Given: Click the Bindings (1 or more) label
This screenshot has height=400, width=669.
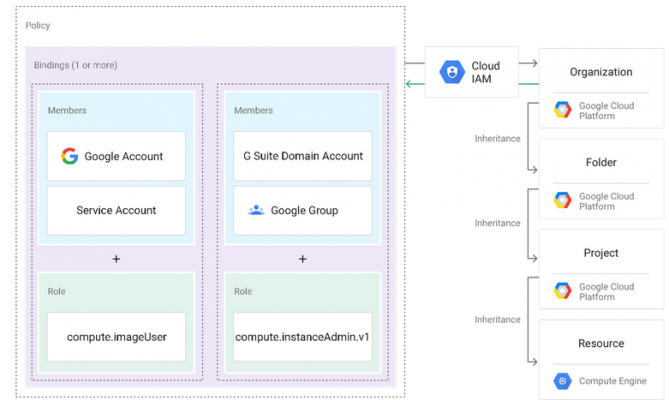Looking at the screenshot, I should [76, 65].
